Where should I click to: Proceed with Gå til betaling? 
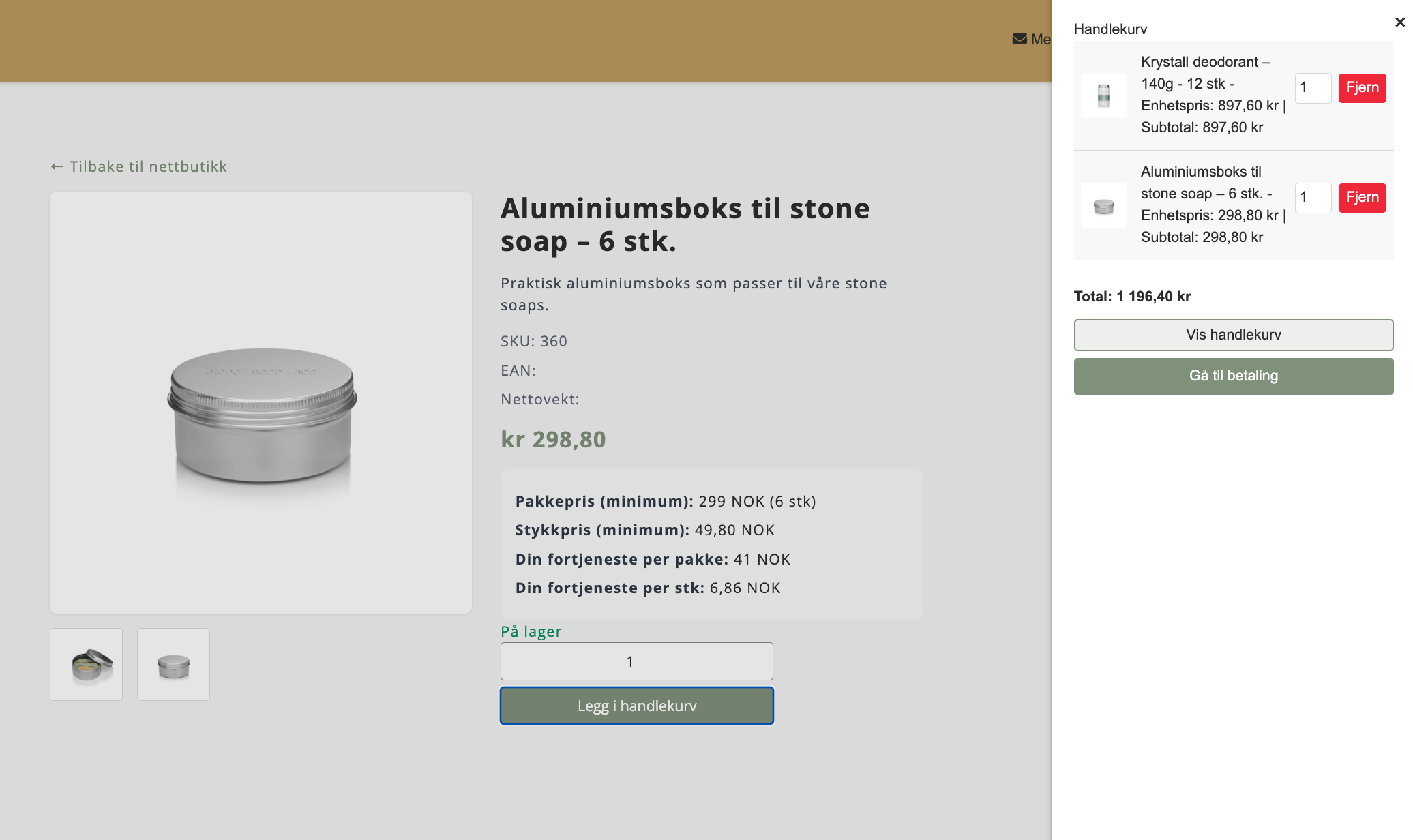pos(1233,376)
